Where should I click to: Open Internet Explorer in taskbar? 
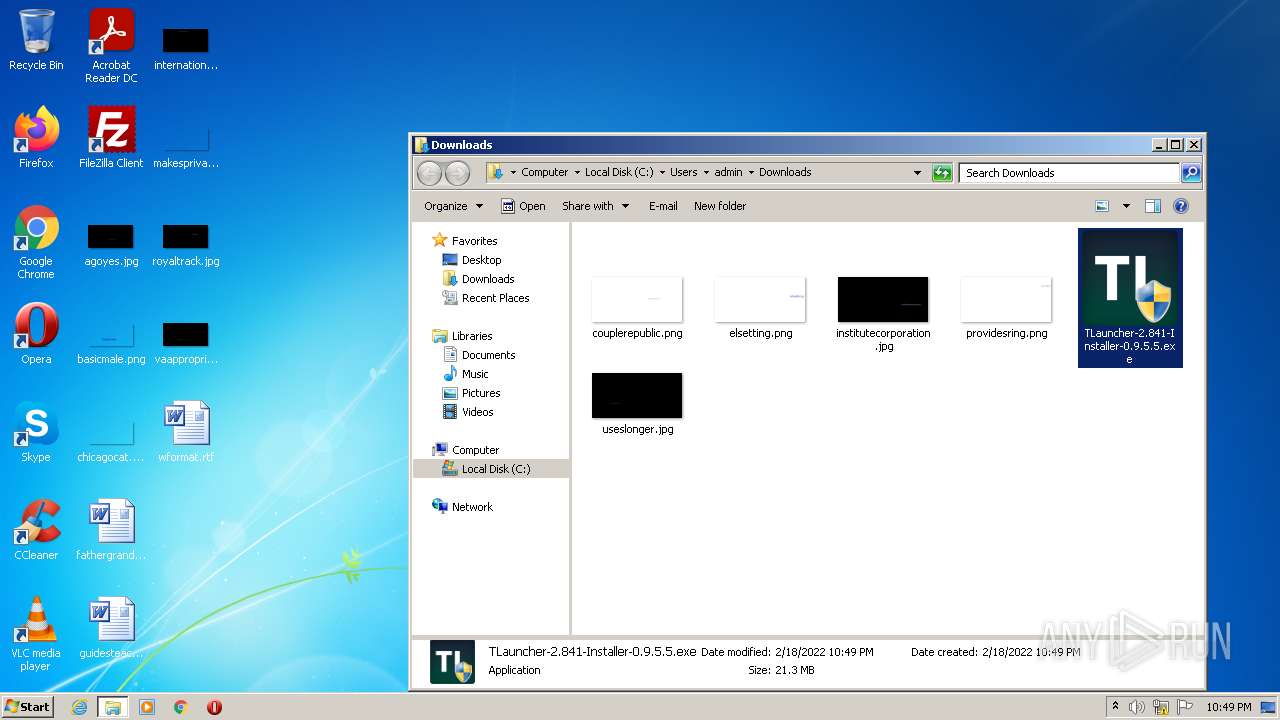80,707
